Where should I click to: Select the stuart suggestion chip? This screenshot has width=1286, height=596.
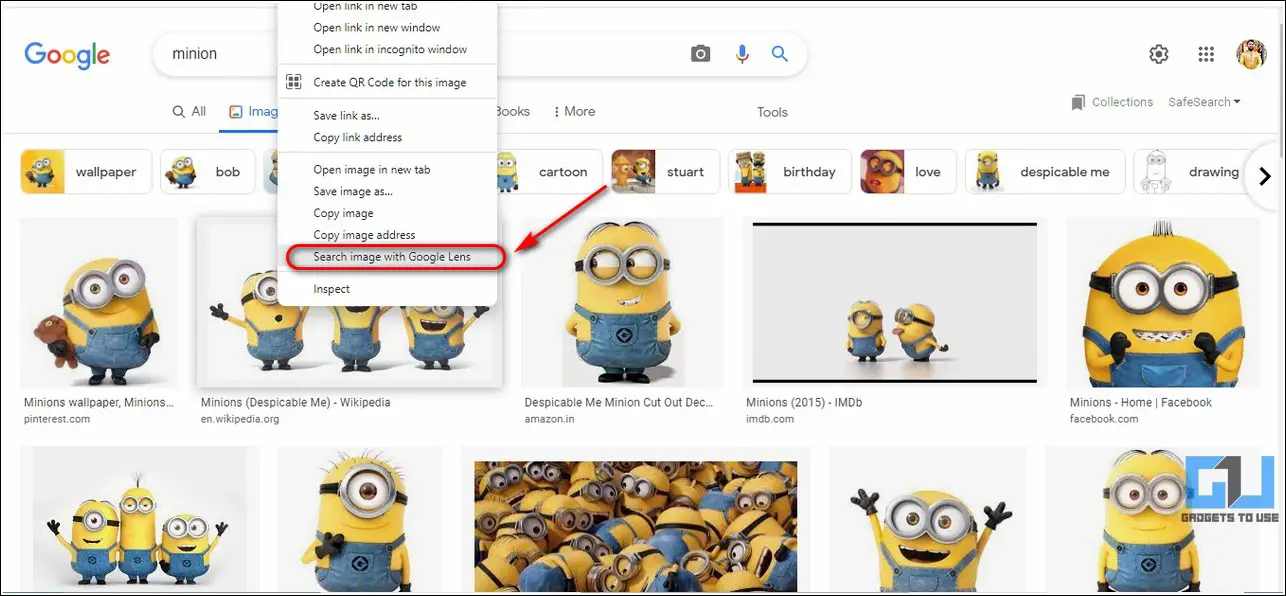point(665,172)
